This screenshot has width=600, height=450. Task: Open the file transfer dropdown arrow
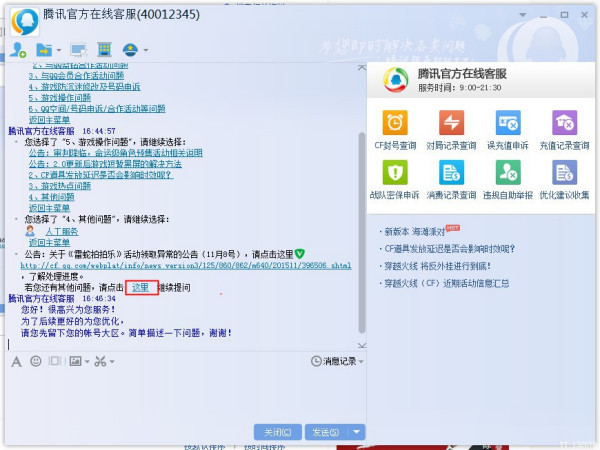59,50
